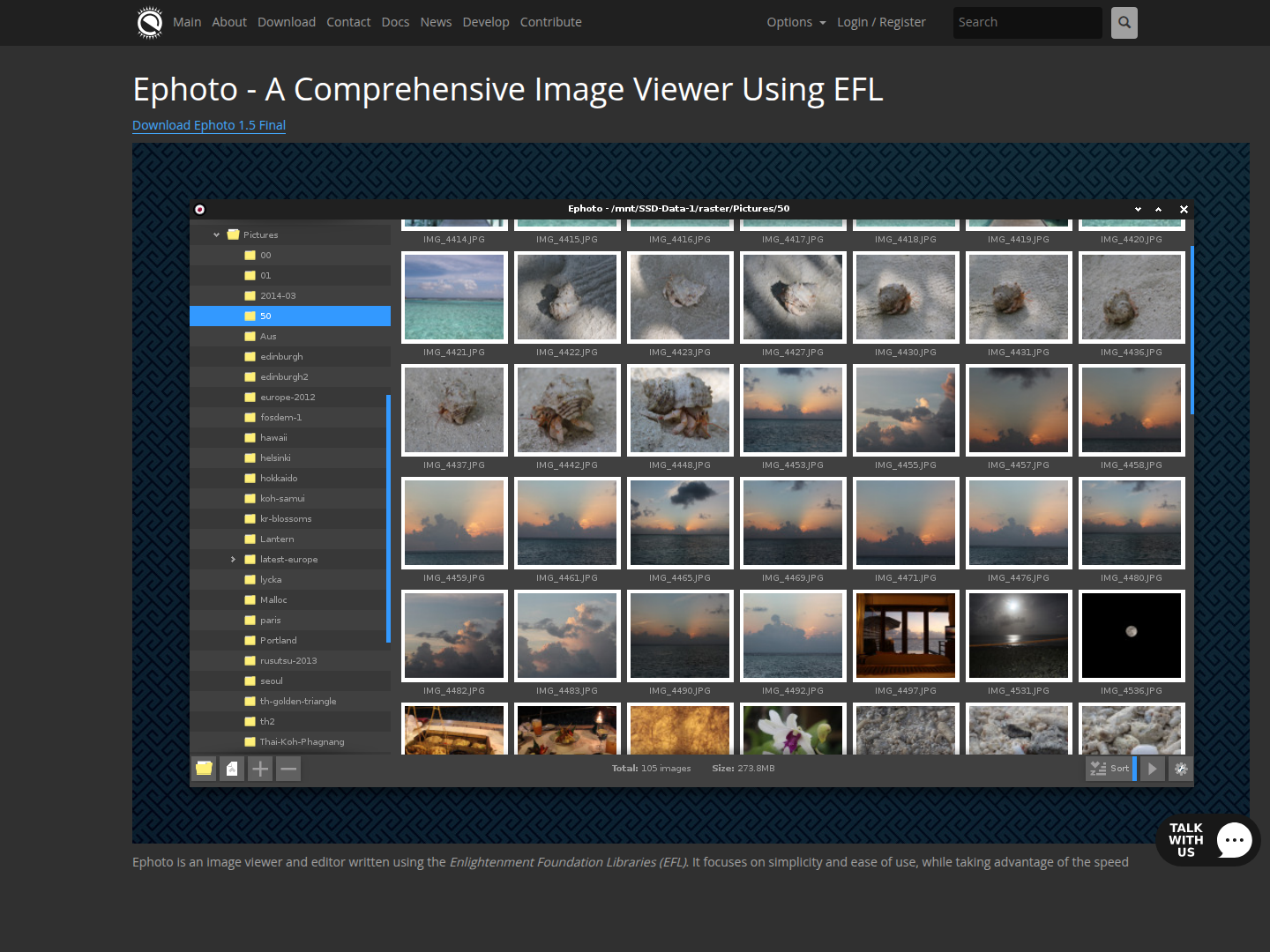This screenshot has width=1270, height=952.
Task: Open the Contact page
Action: [x=348, y=22]
